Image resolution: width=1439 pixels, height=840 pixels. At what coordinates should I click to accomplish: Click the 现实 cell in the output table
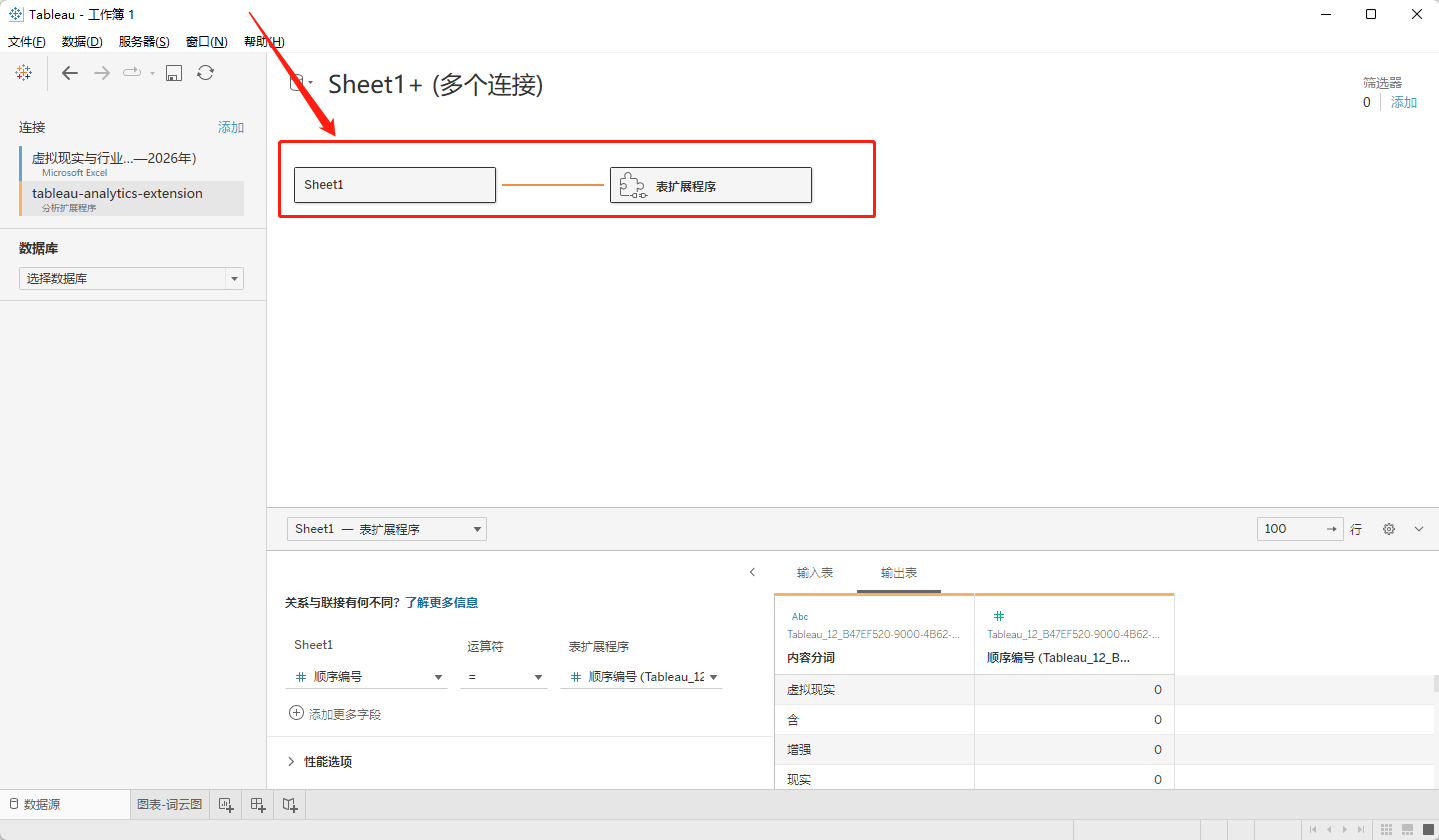(x=875, y=779)
